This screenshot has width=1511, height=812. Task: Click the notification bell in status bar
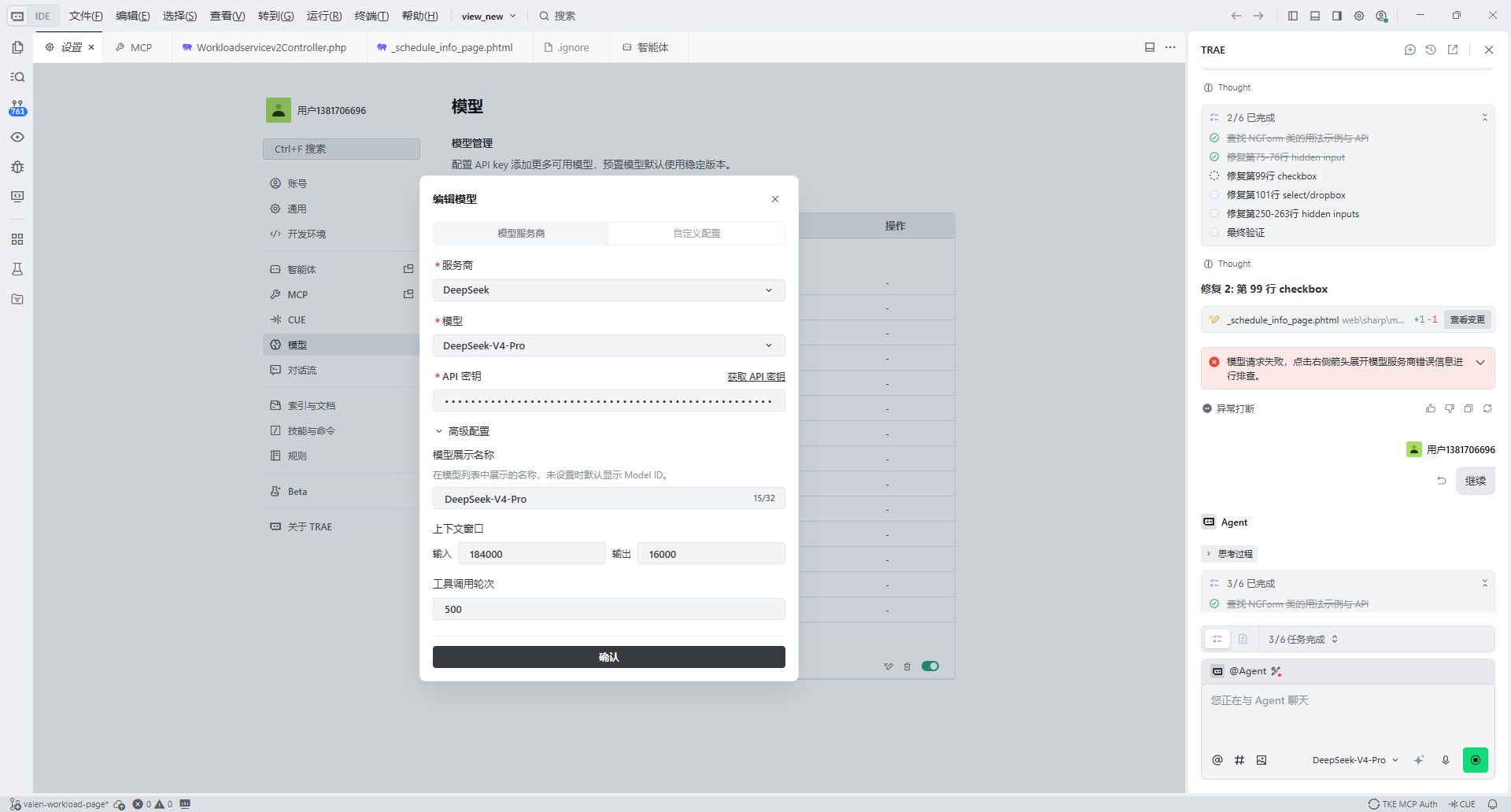point(1493,804)
